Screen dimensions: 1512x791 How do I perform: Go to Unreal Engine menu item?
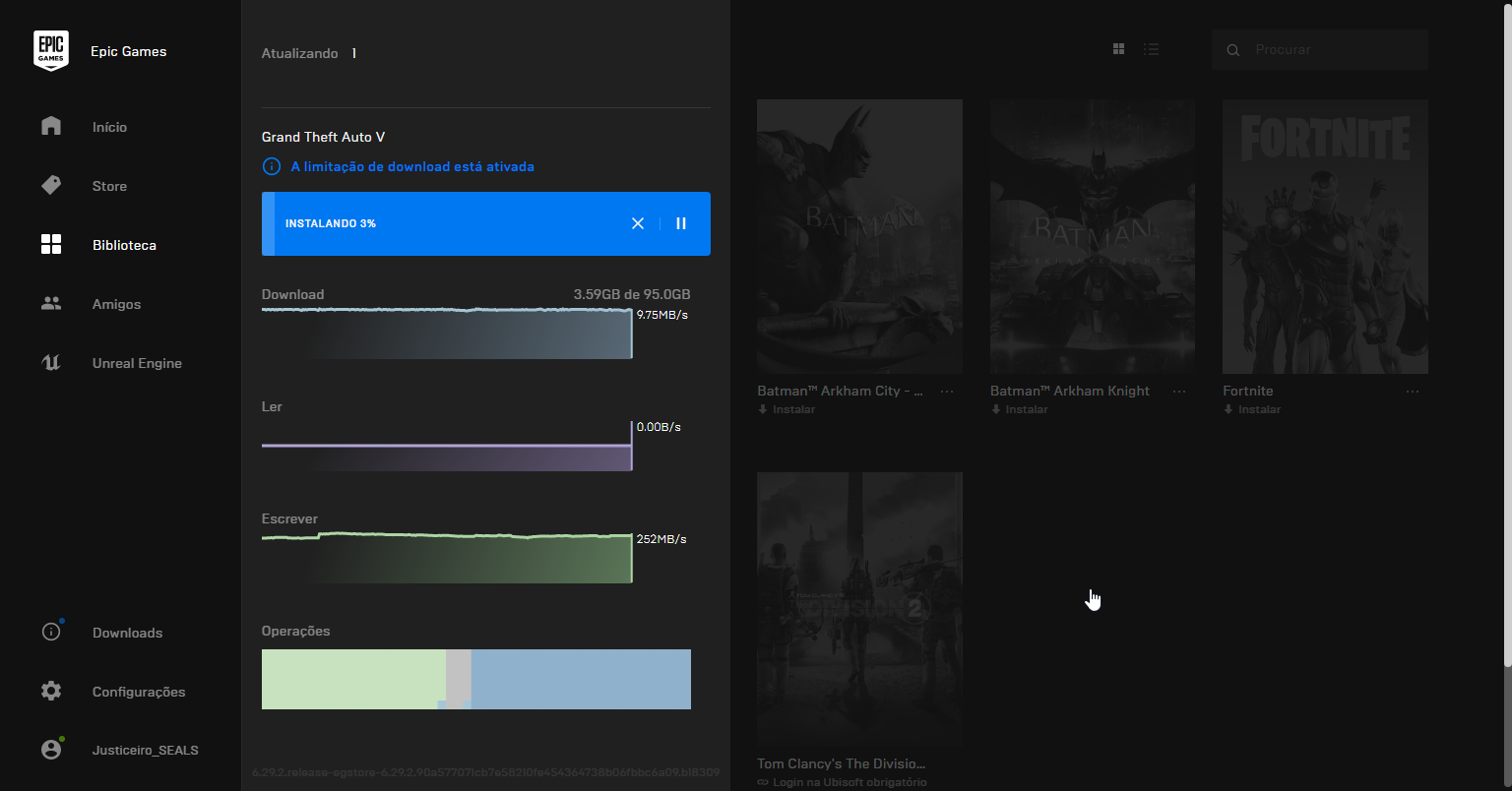(137, 363)
